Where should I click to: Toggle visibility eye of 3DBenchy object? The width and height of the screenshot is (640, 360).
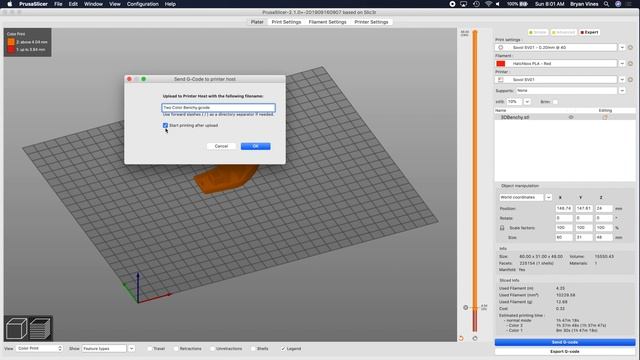(x=571, y=117)
